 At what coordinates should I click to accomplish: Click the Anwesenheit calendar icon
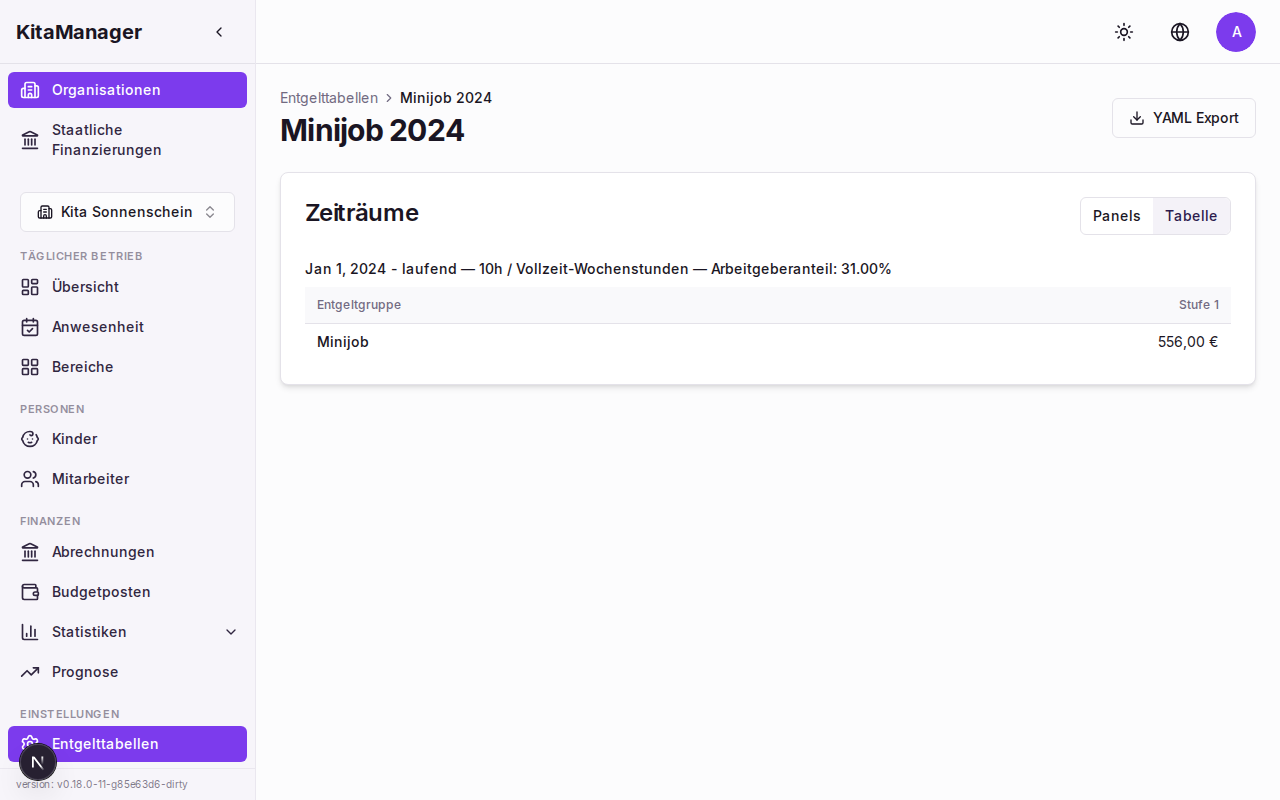coord(30,327)
